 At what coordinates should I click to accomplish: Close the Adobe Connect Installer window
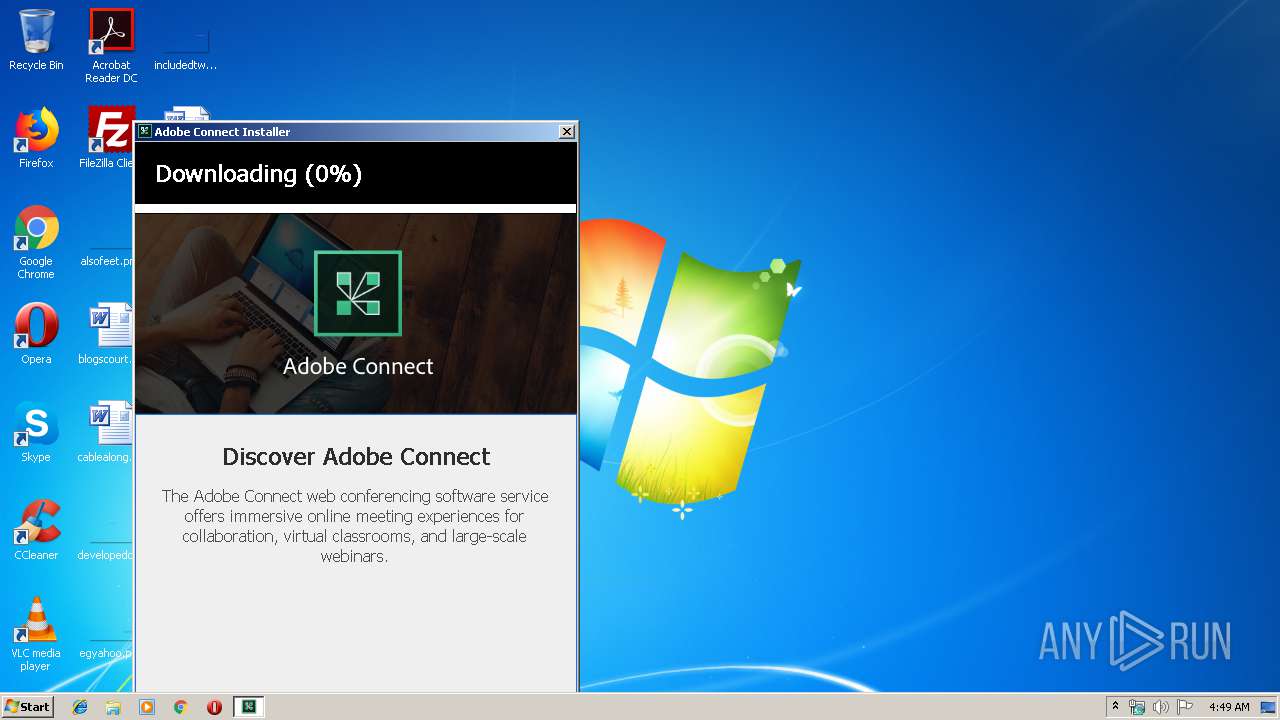coord(567,131)
